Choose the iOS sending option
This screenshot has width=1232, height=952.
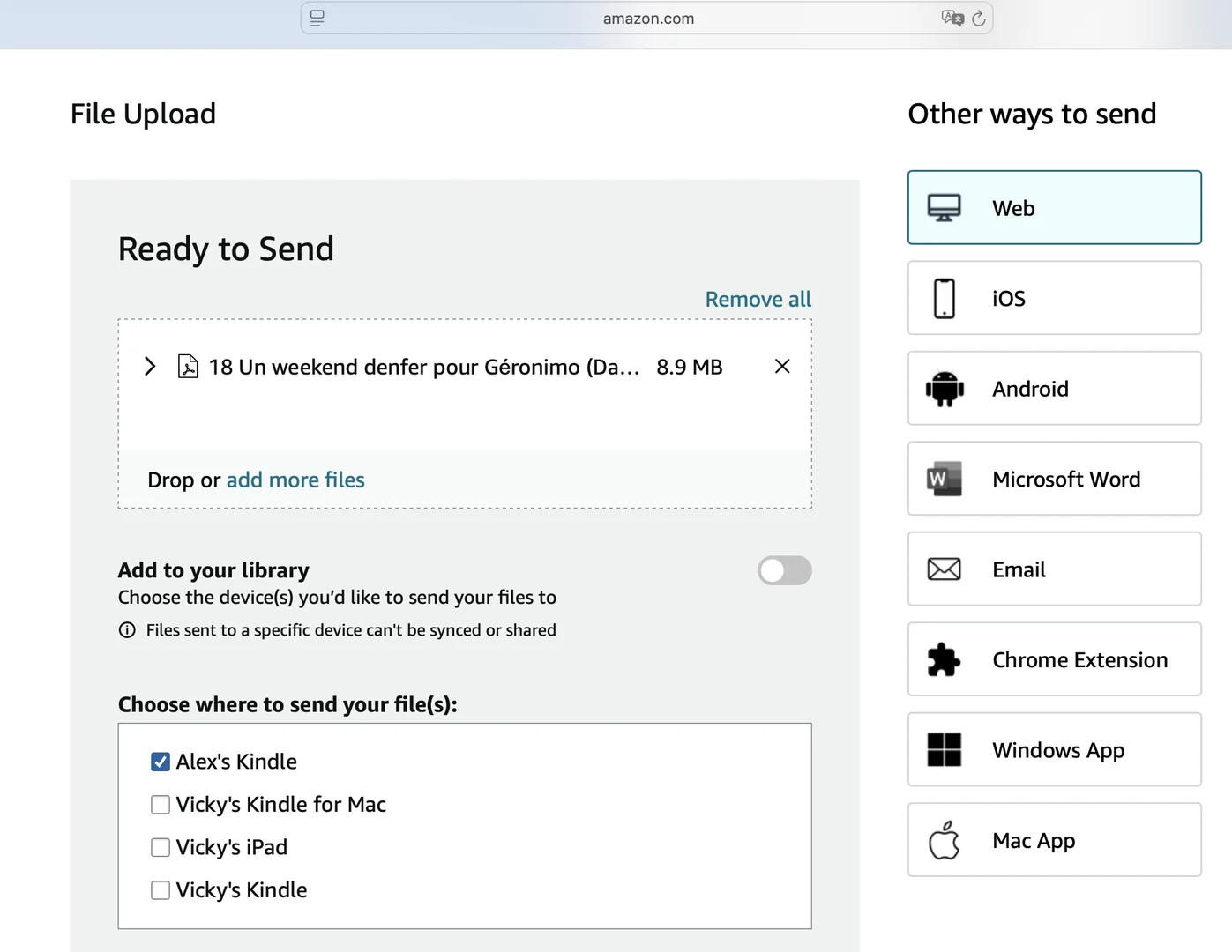tap(1055, 298)
